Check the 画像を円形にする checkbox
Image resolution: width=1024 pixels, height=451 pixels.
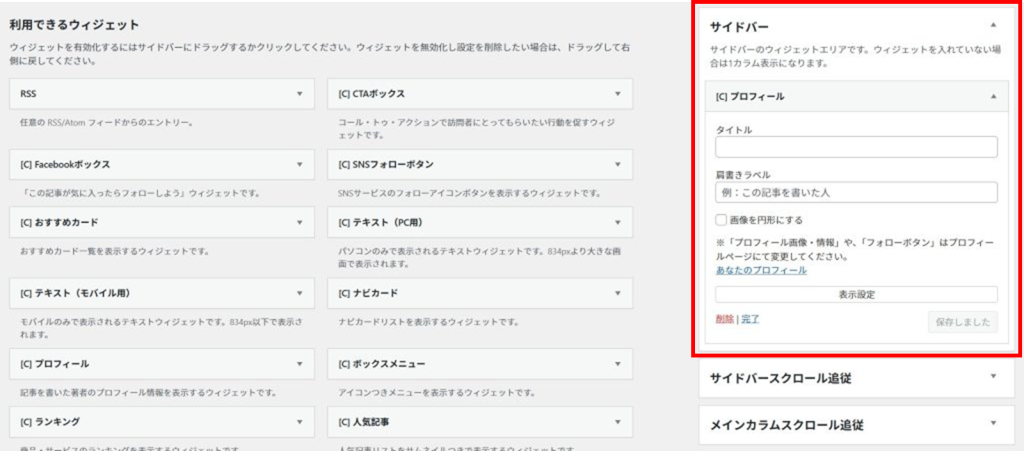721,220
